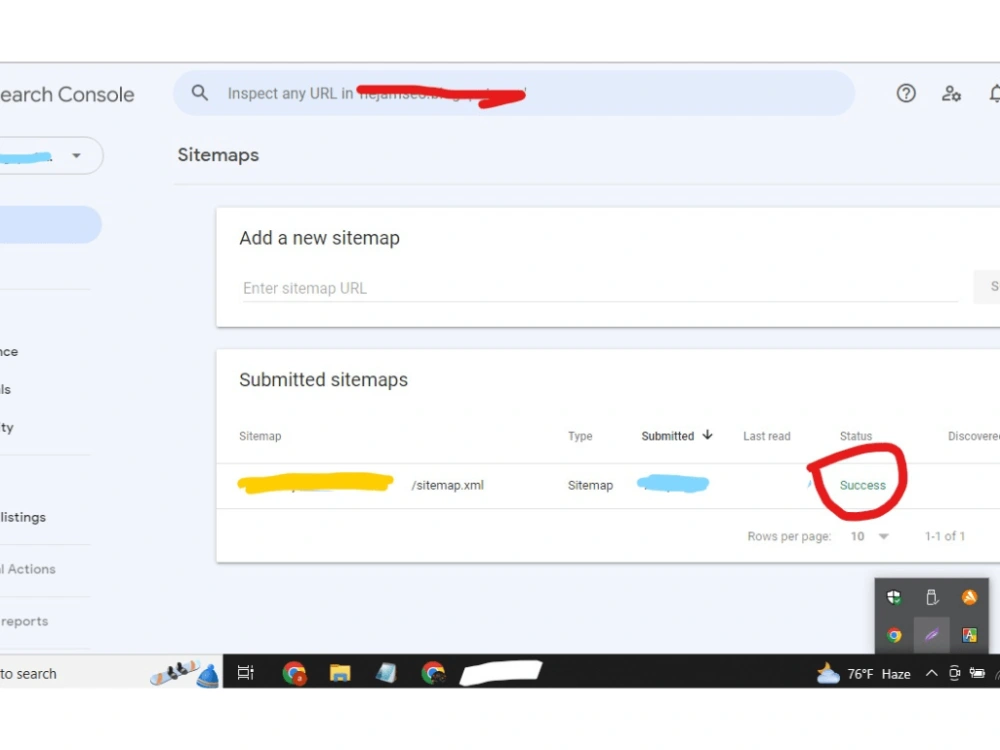Collapse the hidden tray icons chevron
1000x750 pixels.
coord(932,673)
